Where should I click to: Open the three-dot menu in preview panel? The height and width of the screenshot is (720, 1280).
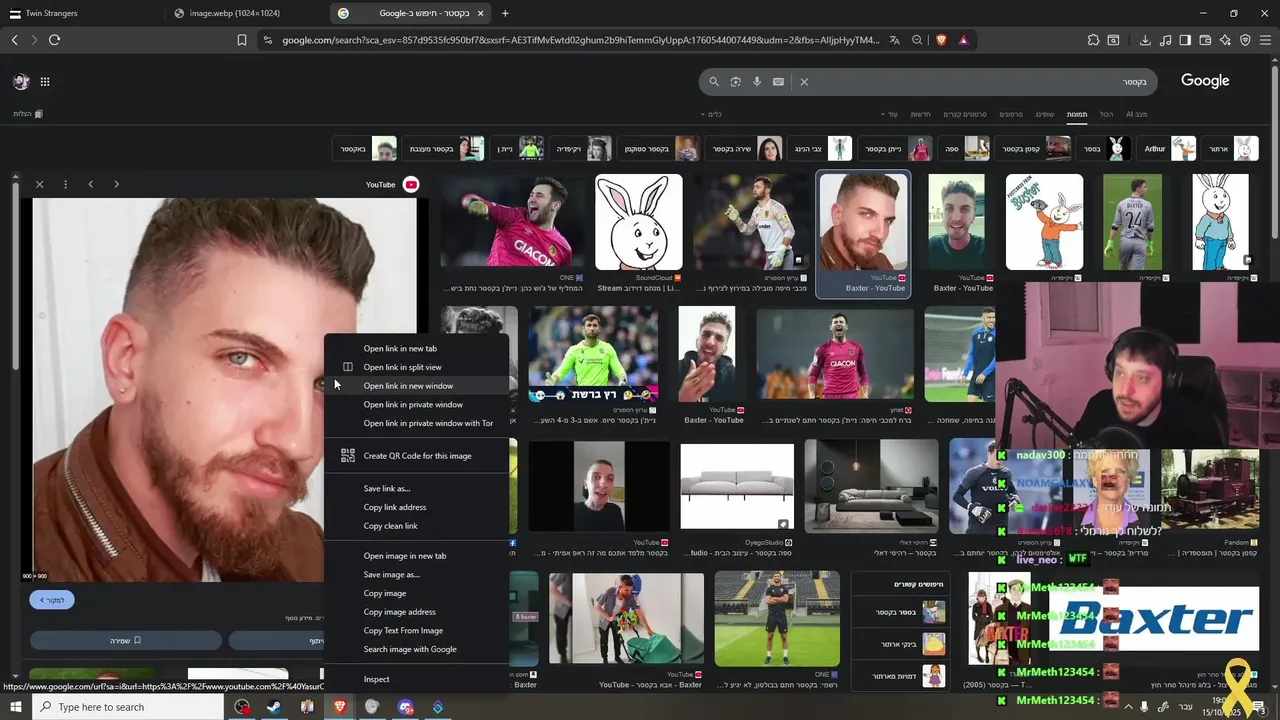(x=65, y=184)
